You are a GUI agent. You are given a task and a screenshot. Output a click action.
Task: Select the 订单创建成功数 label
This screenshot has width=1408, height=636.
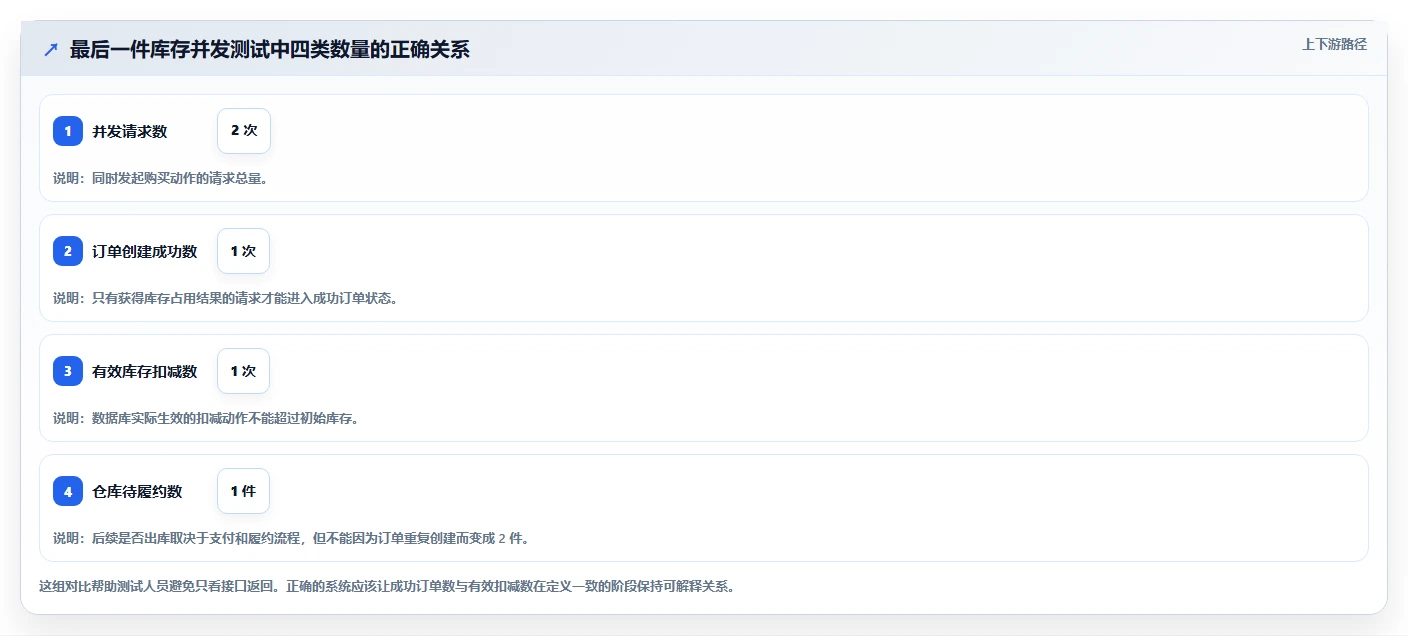click(x=144, y=251)
